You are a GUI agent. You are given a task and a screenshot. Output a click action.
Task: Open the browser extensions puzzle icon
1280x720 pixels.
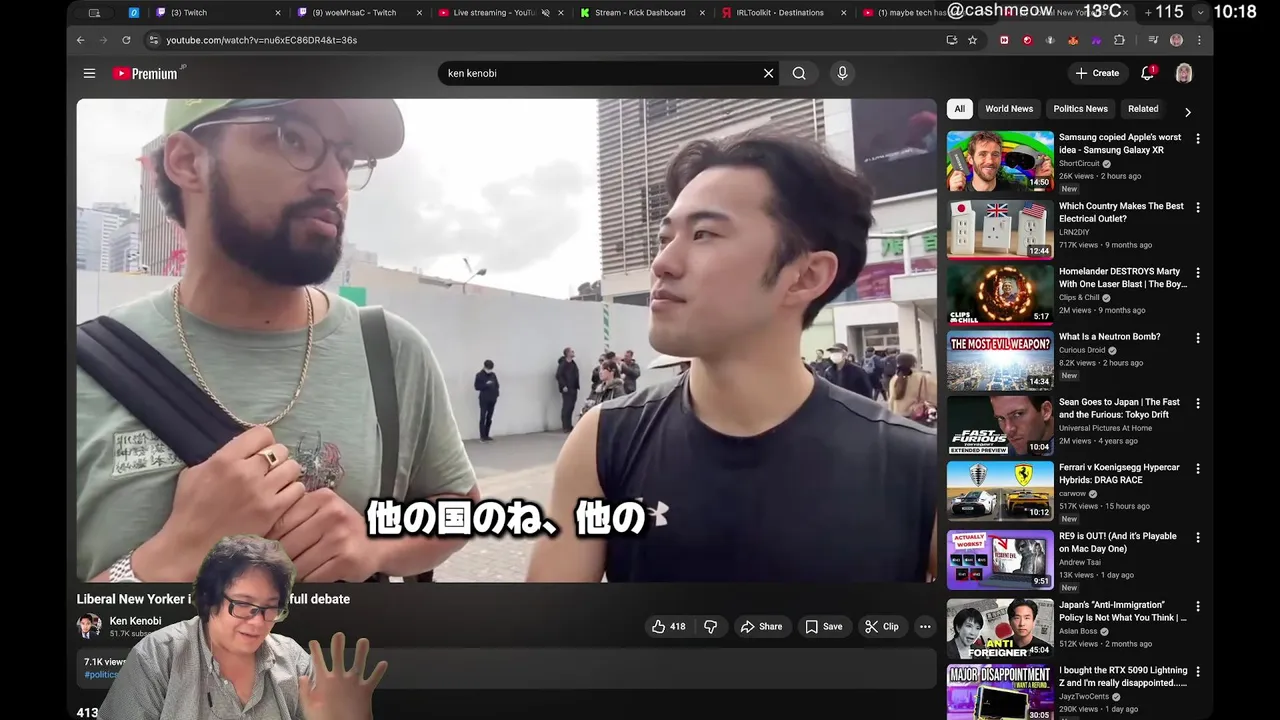pyautogui.click(x=1119, y=40)
